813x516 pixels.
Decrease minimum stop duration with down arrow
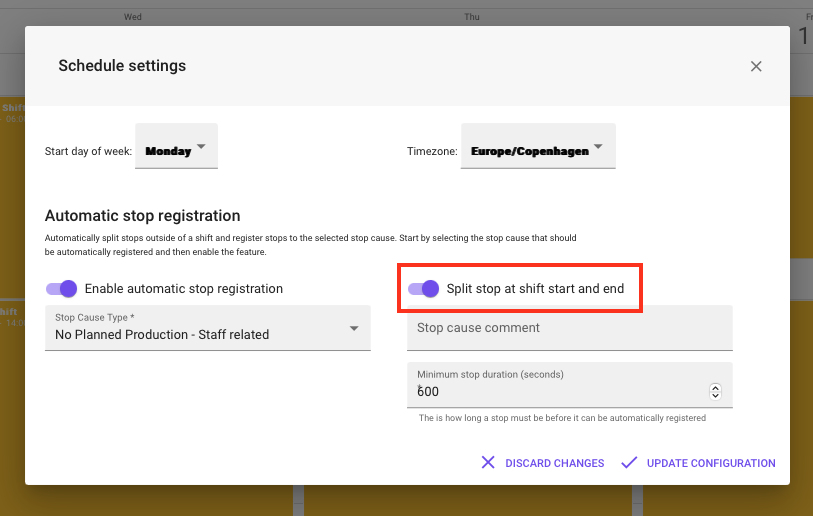[x=716, y=396]
